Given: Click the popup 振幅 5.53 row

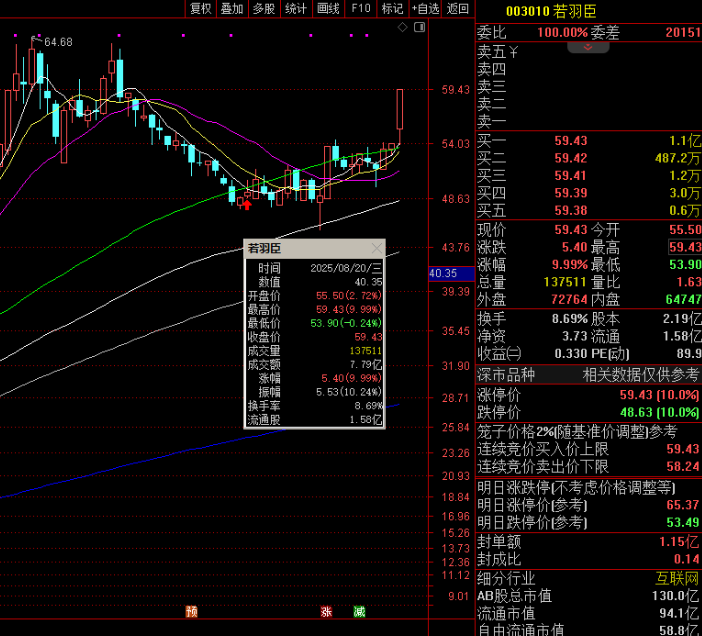Looking at the screenshot, I should pos(315,392).
